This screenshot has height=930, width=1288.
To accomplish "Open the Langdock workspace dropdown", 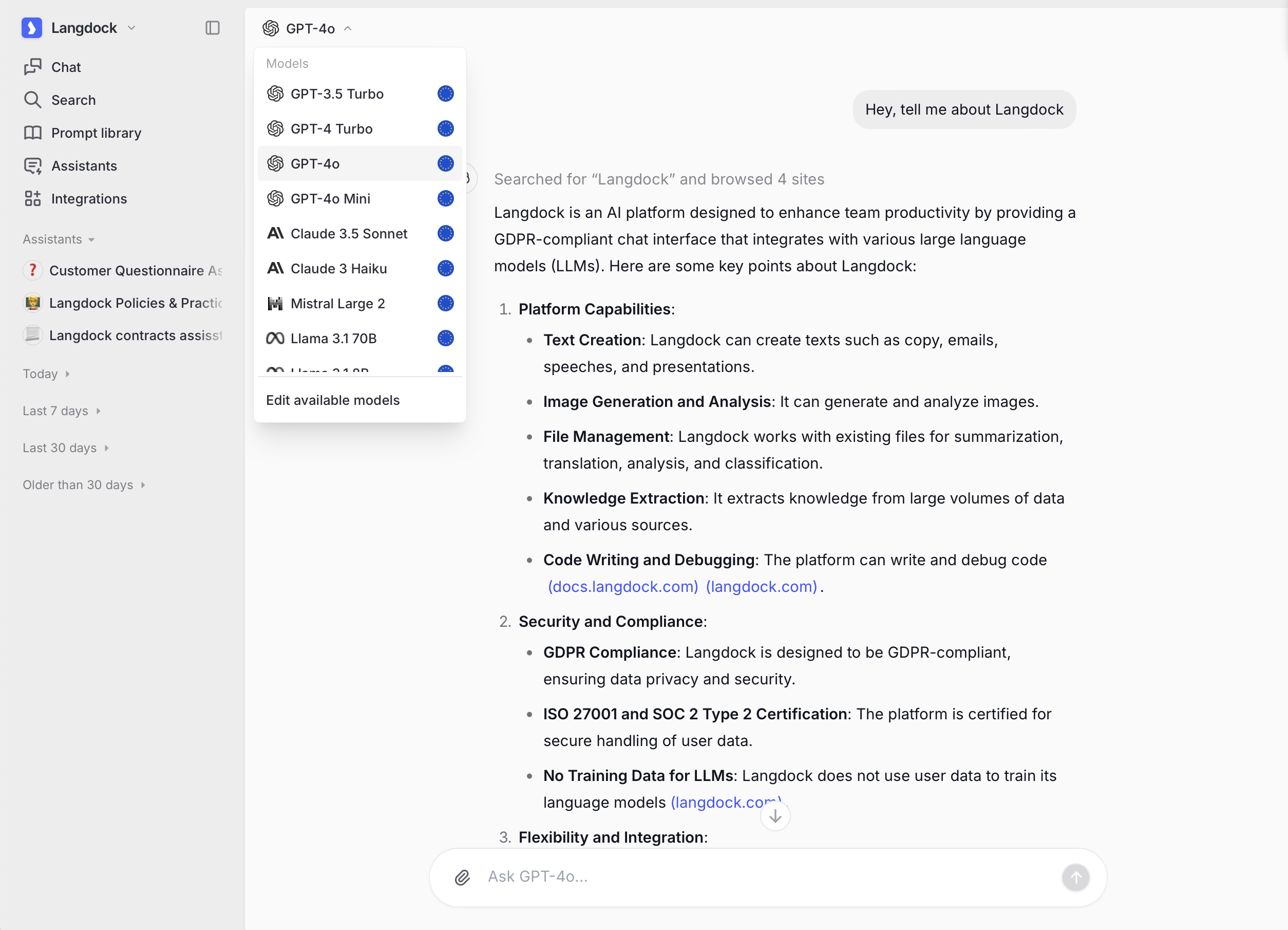I will coord(84,28).
